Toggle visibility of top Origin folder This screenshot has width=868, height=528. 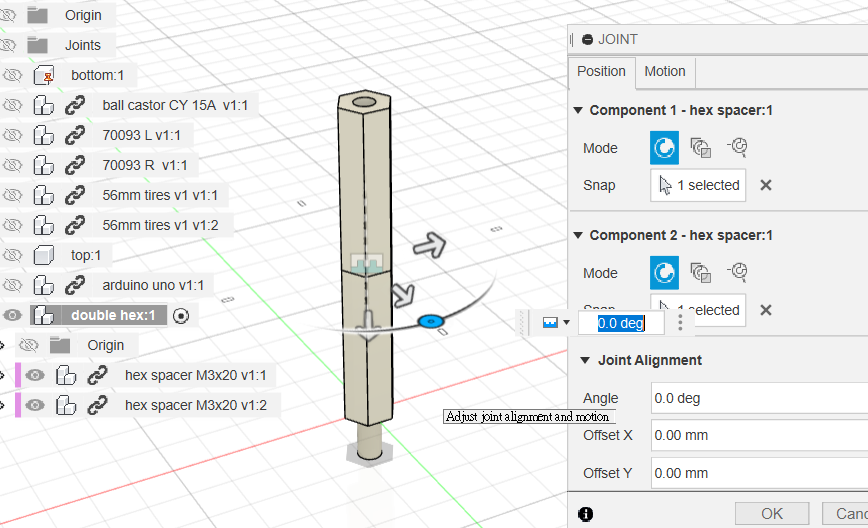[x=8, y=15]
